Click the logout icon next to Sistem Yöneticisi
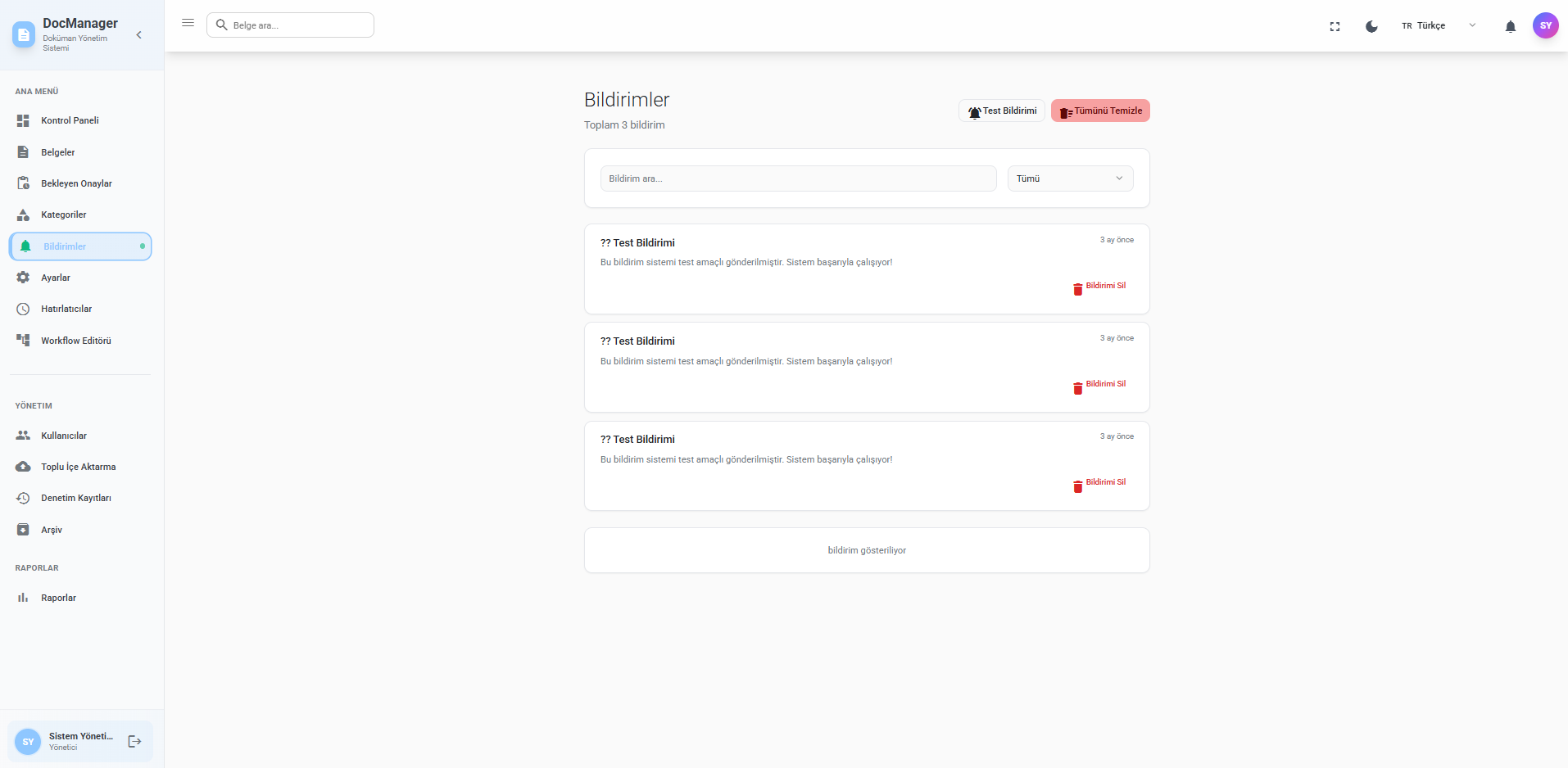The height and width of the screenshot is (768, 1568). coord(134,741)
